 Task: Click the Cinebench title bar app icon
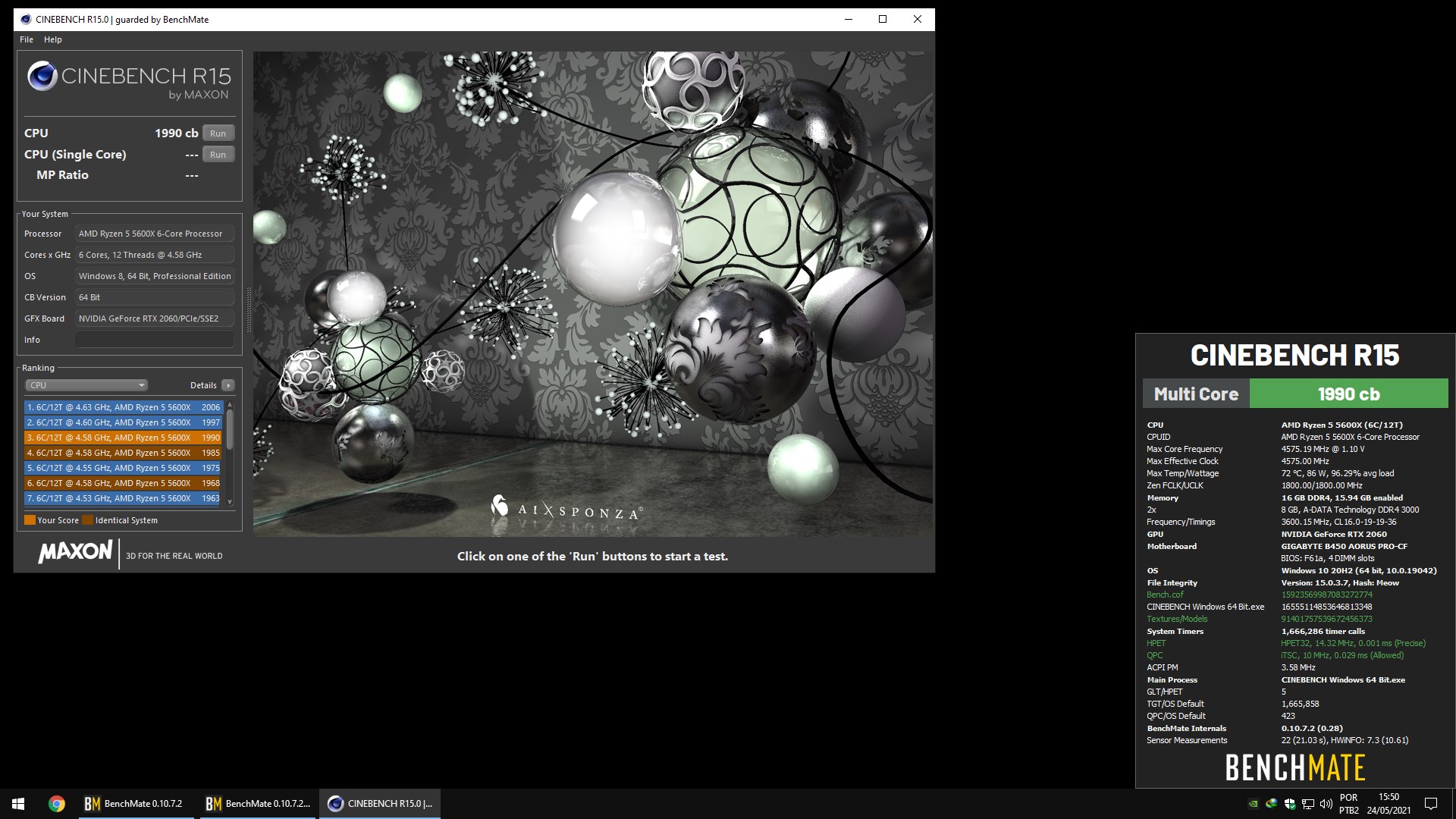pos(26,19)
